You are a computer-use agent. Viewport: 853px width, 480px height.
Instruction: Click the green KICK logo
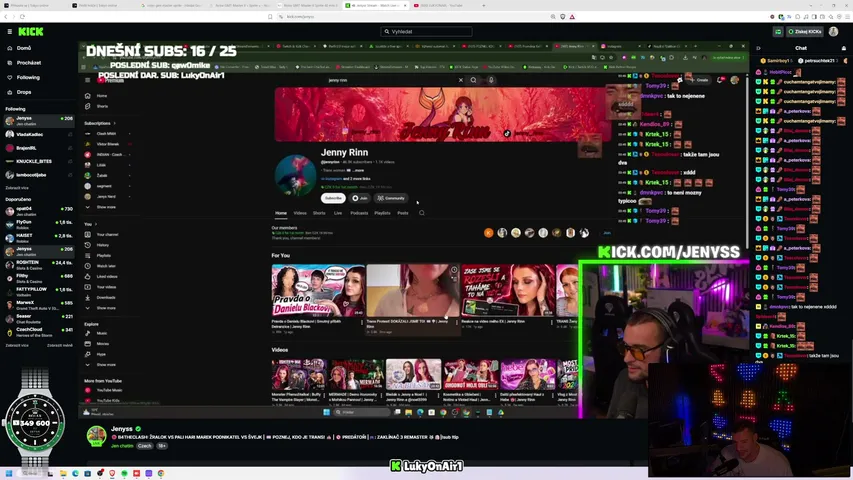(30, 32)
